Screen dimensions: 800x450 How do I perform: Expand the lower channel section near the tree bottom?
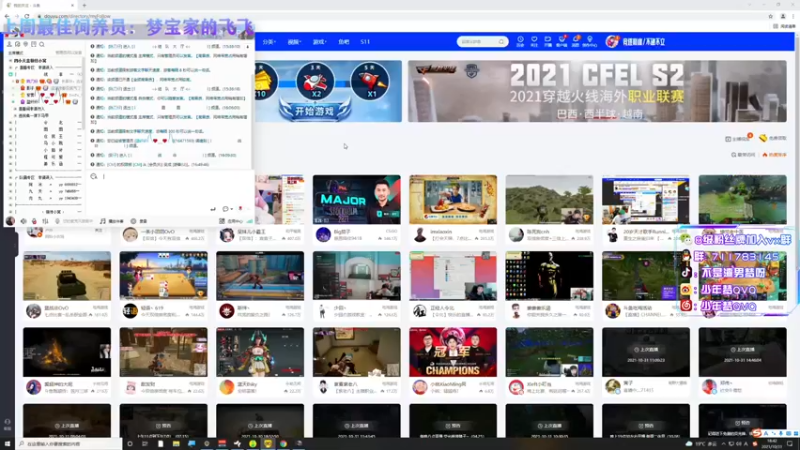pos(10,178)
